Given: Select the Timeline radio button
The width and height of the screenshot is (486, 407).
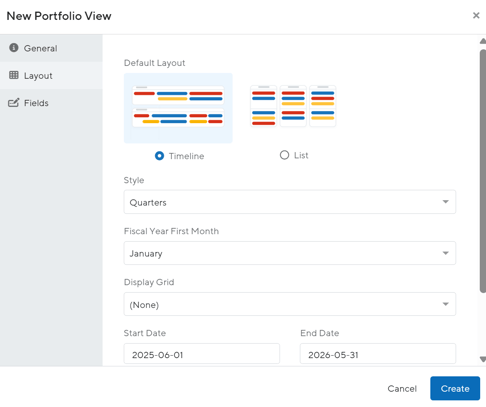Looking at the screenshot, I should point(159,156).
